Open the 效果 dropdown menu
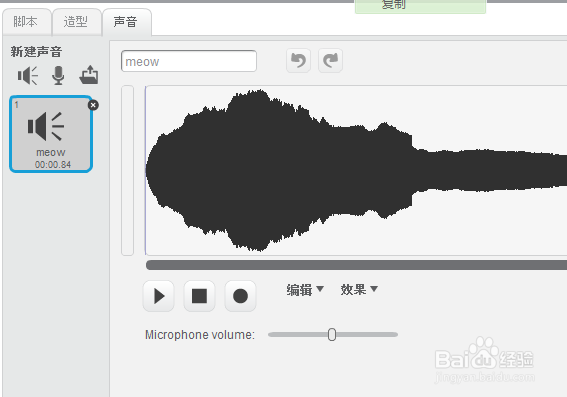This screenshot has height=397, width=567. pos(359,290)
